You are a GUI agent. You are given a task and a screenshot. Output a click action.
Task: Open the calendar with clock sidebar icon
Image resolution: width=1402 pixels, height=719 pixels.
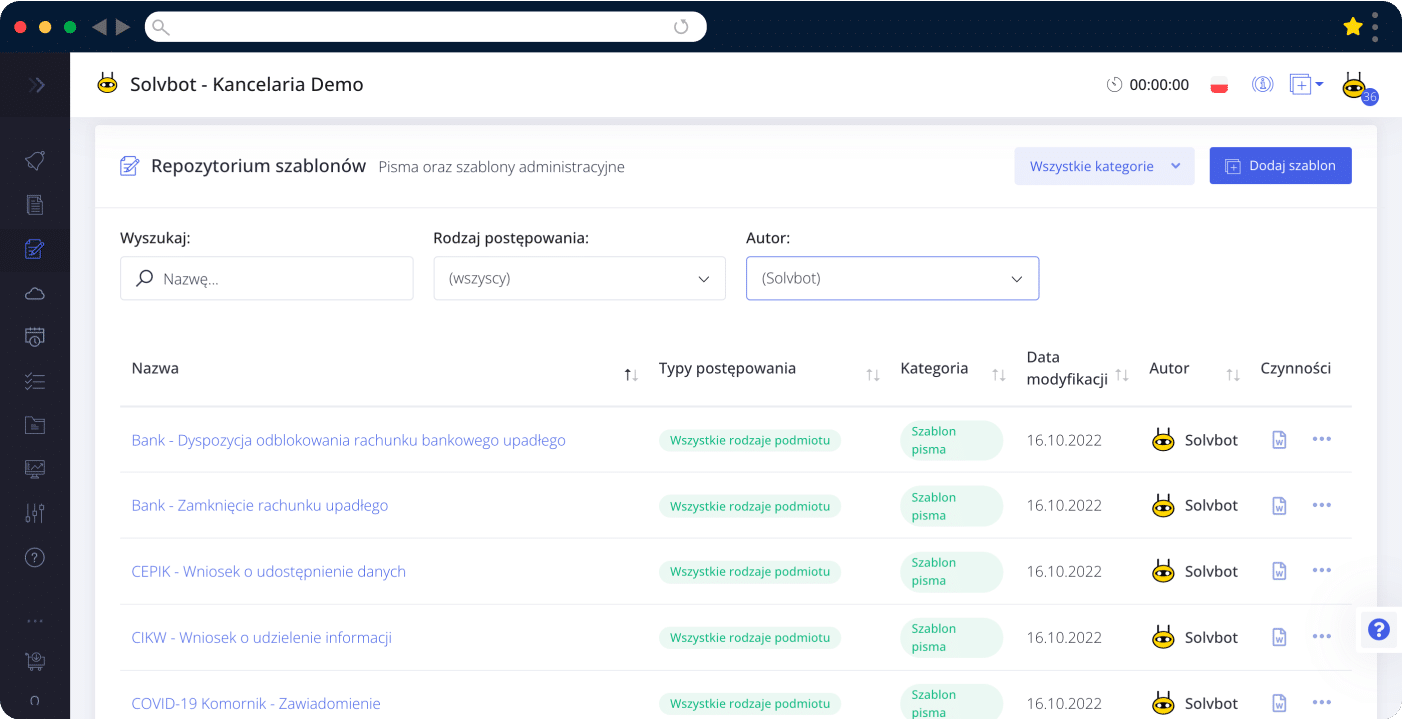click(35, 337)
